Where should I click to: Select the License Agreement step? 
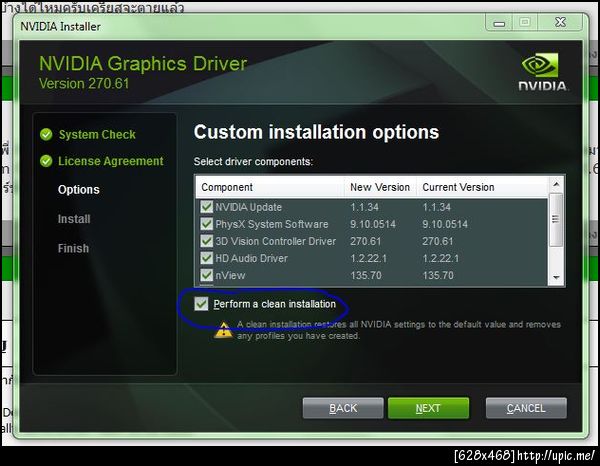pyautogui.click(x=111, y=161)
